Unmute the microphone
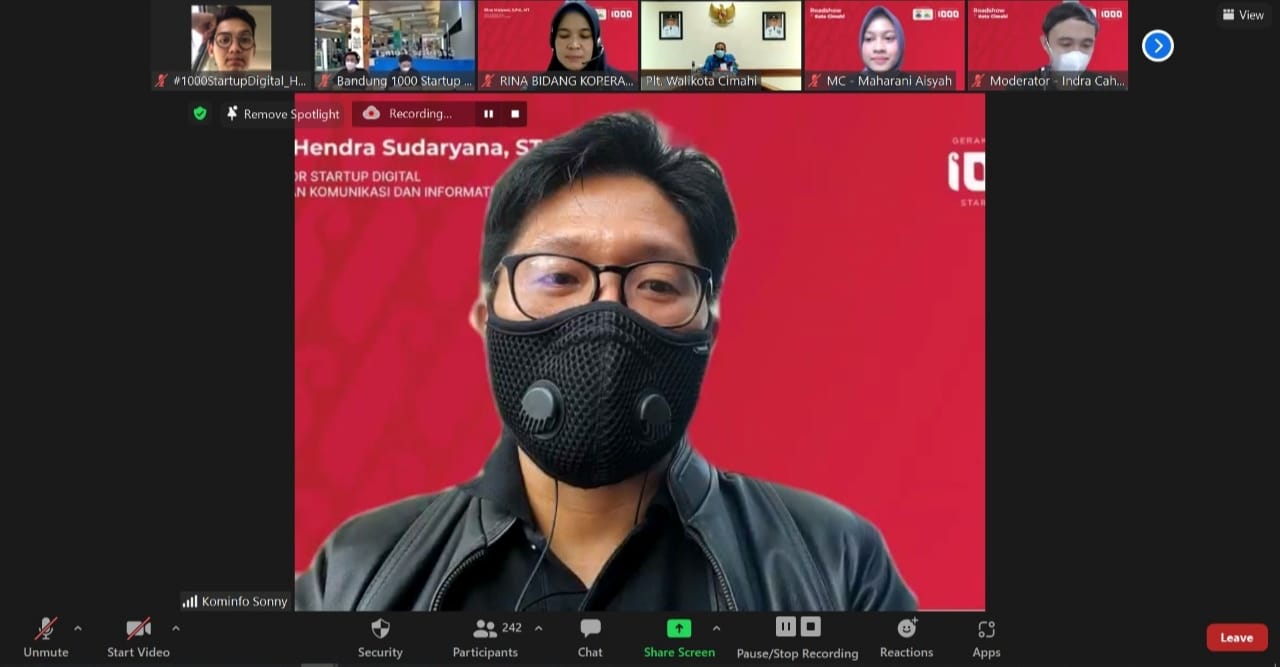Image resolution: width=1280 pixels, height=667 pixels. [46, 637]
